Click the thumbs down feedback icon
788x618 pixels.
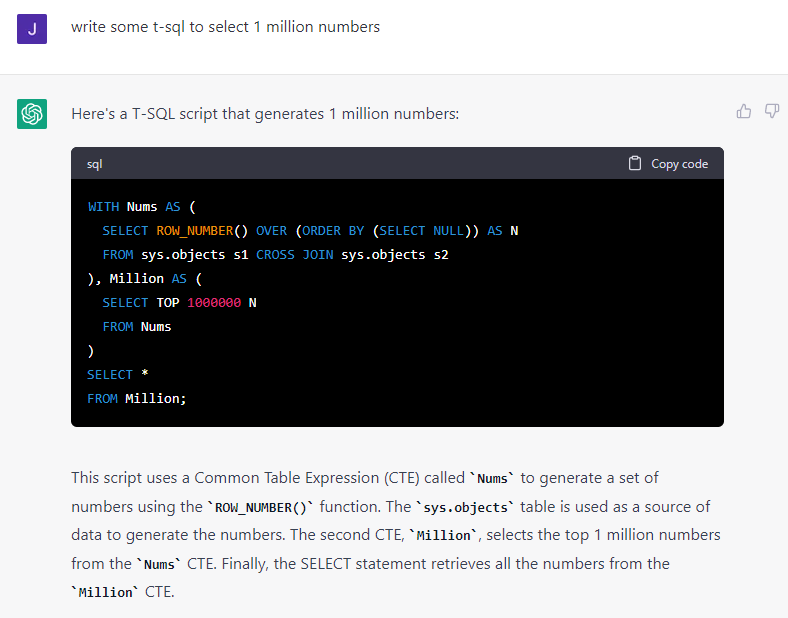(772, 111)
